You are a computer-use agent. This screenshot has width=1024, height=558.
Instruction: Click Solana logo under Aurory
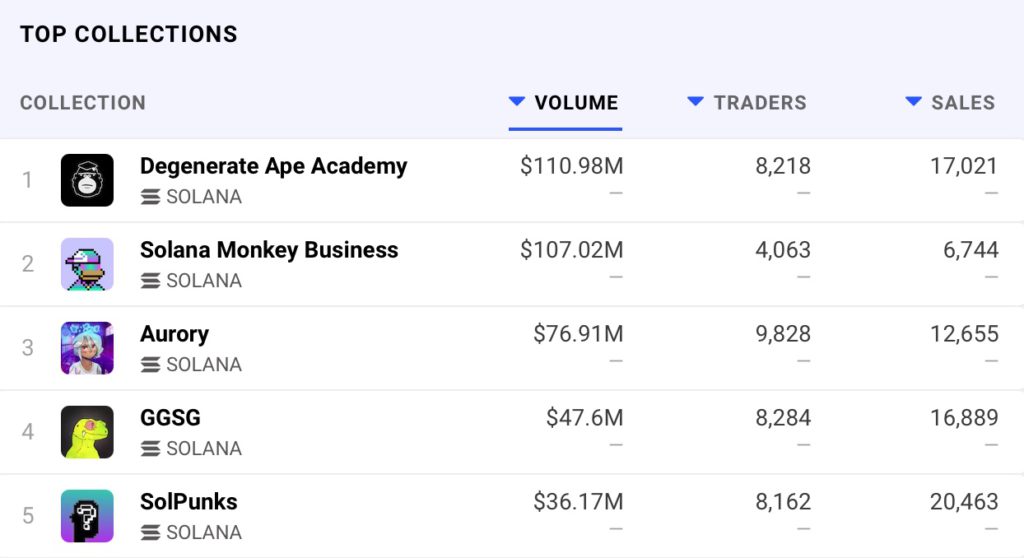[x=151, y=365]
